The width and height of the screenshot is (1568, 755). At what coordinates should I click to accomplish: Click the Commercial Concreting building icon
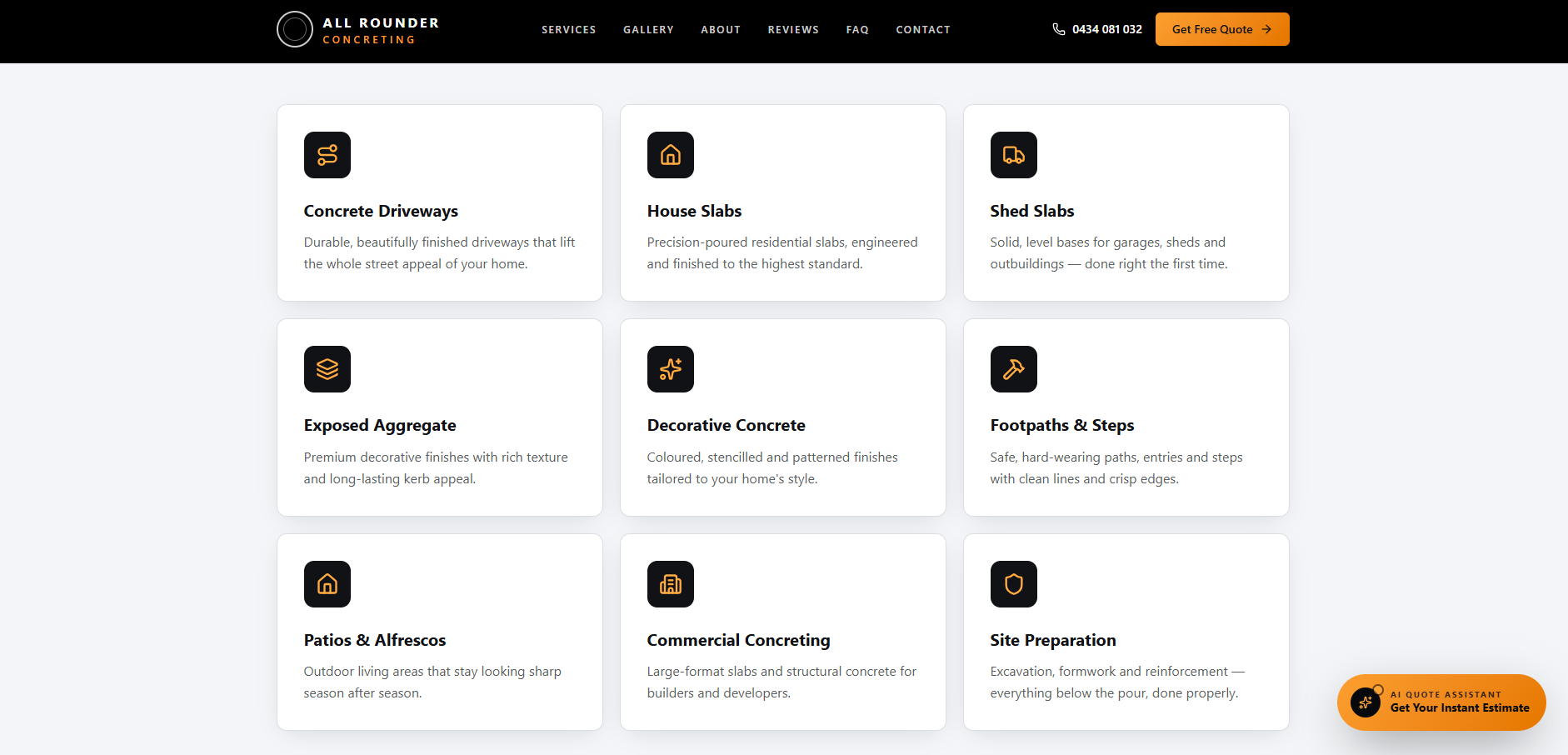coord(671,584)
